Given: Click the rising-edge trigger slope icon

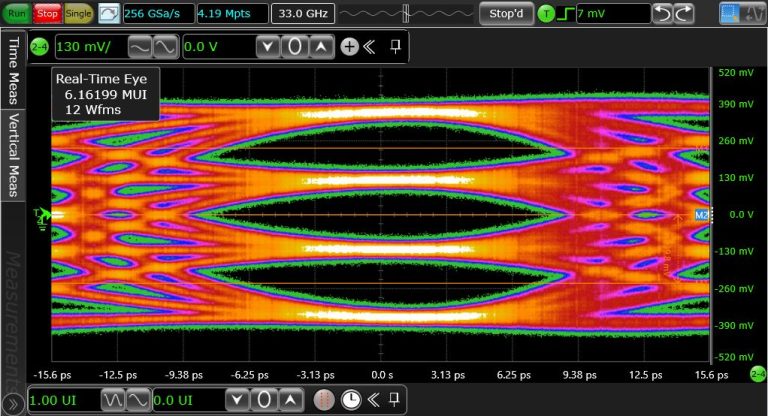Looking at the screenshot, I should point(566,14).
